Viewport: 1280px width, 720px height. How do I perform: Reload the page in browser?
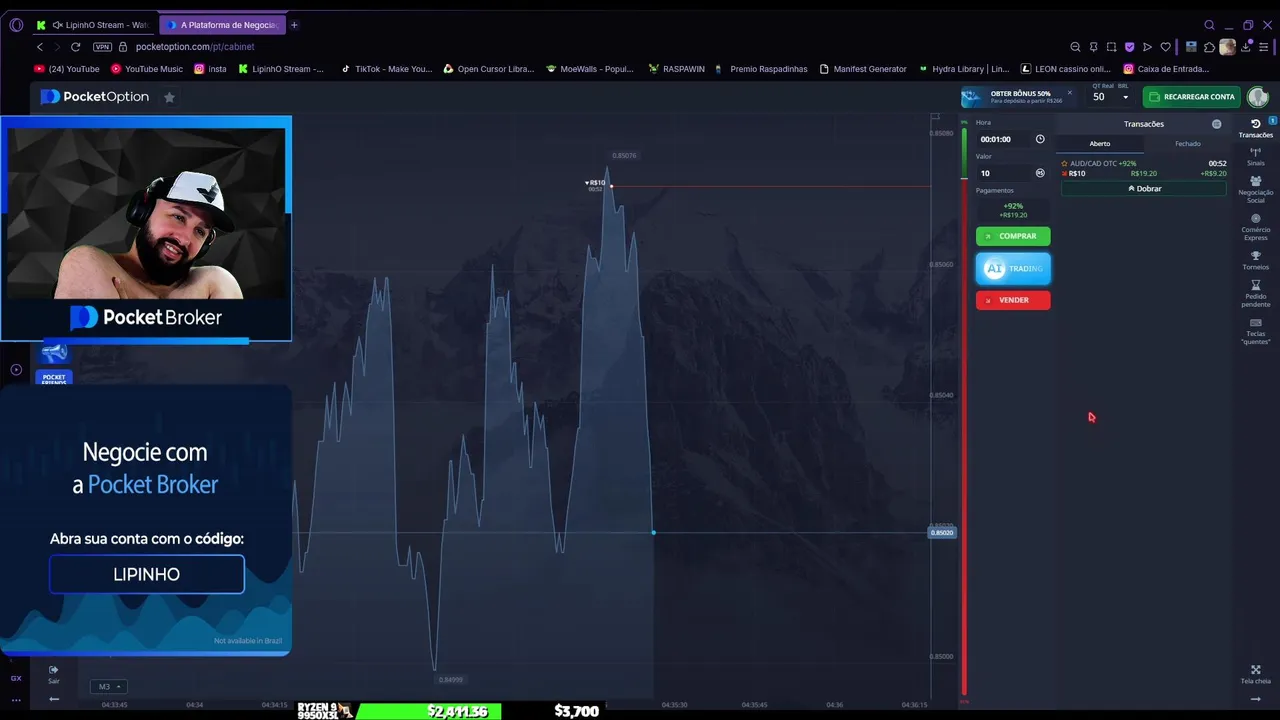75,47
